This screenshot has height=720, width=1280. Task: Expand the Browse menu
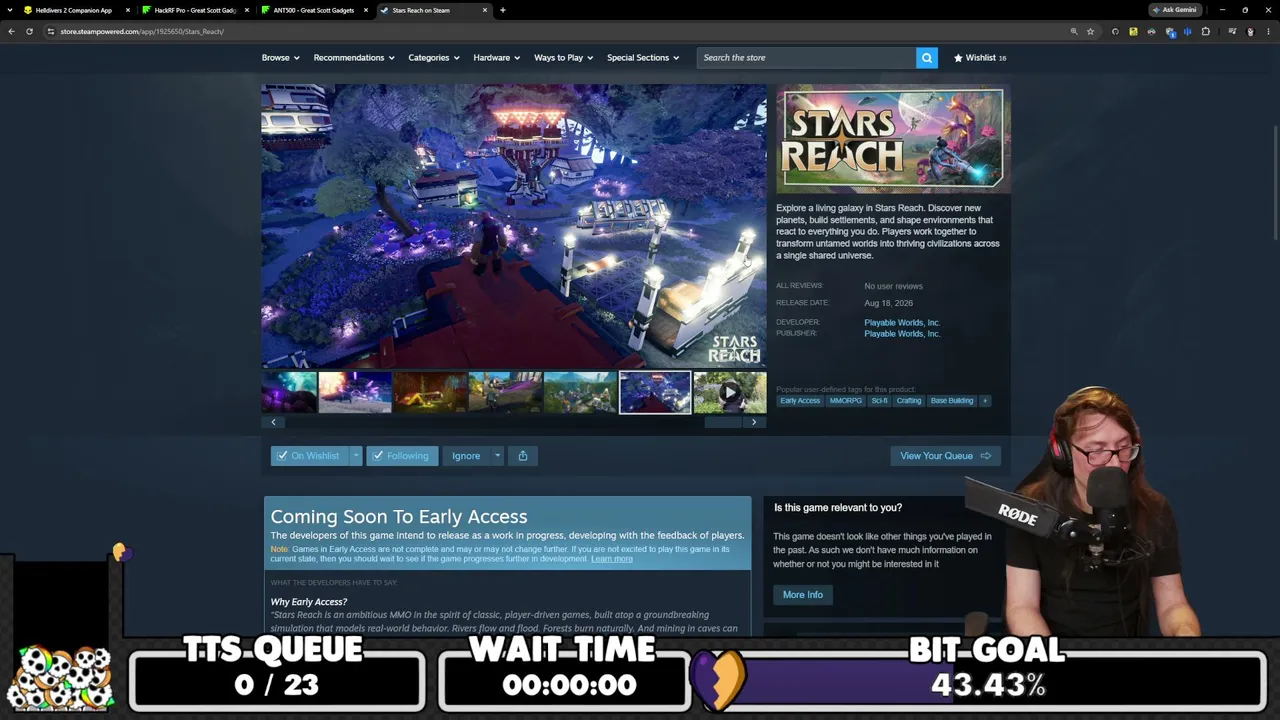click(x=280, y=58)
